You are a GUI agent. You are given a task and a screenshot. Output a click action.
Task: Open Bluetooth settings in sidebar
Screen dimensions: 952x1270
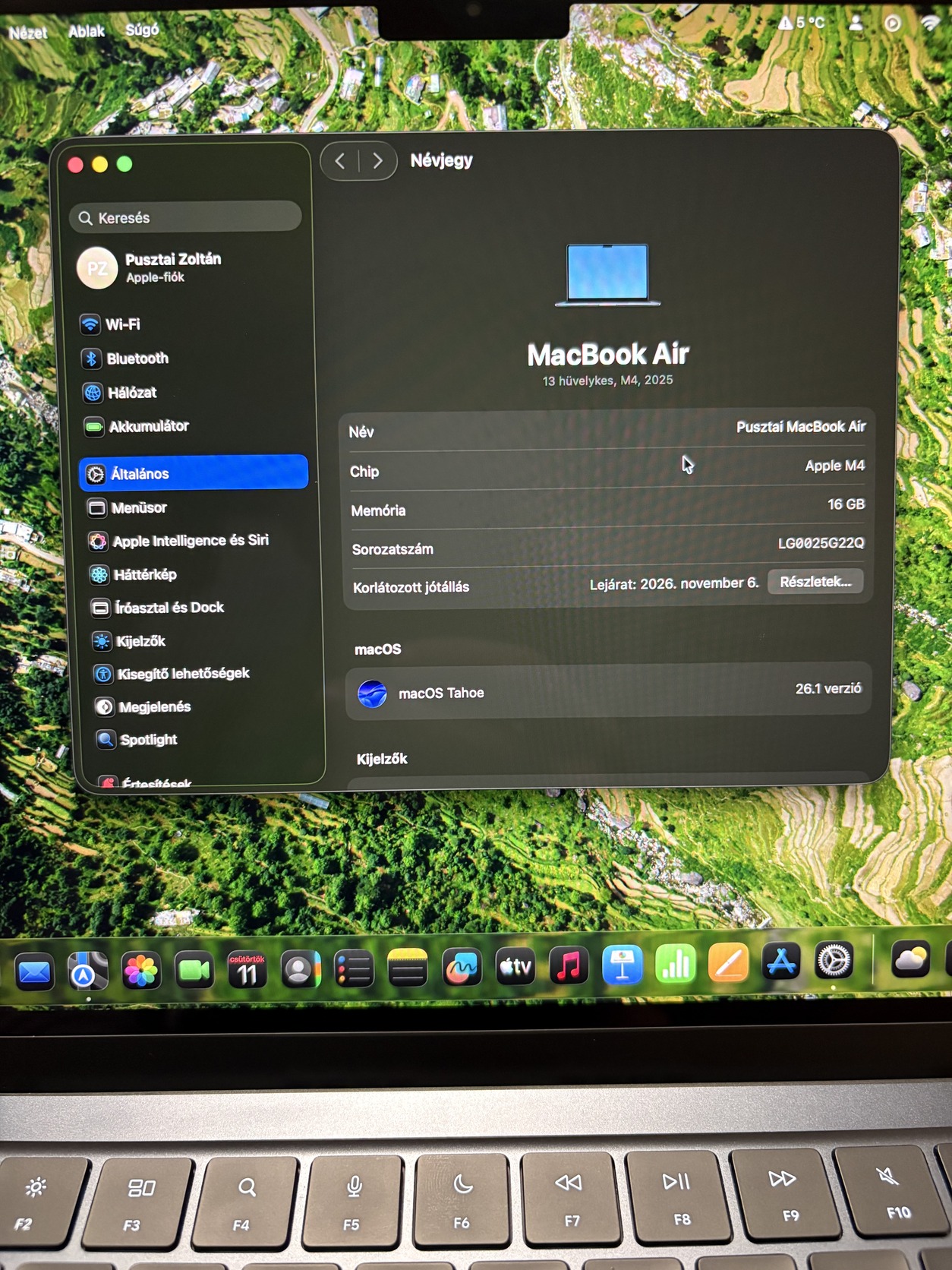(x=125, y=359)
